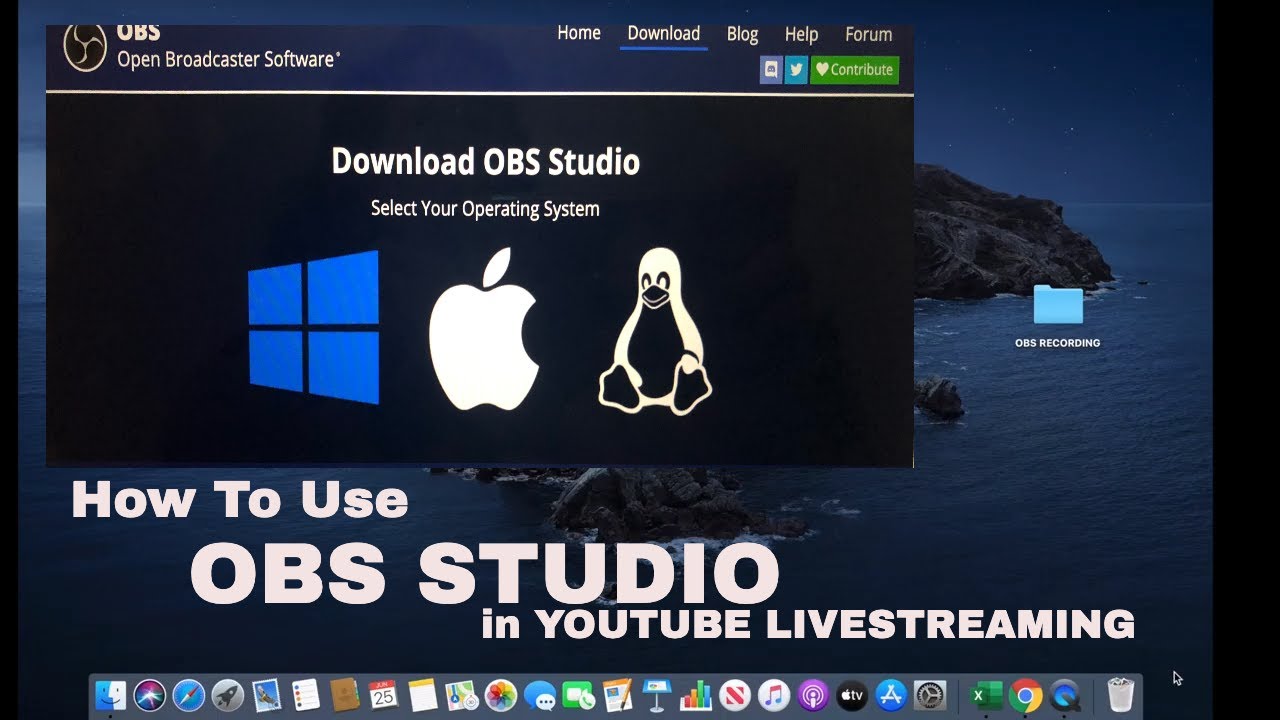Open Finder from the dock

[111, 695]
